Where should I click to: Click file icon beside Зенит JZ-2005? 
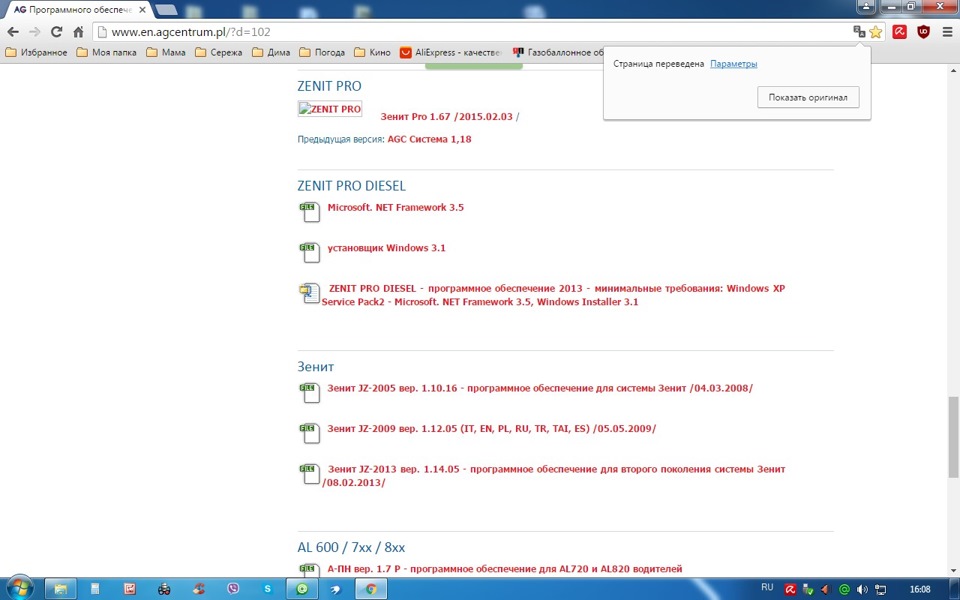[310, 392]
